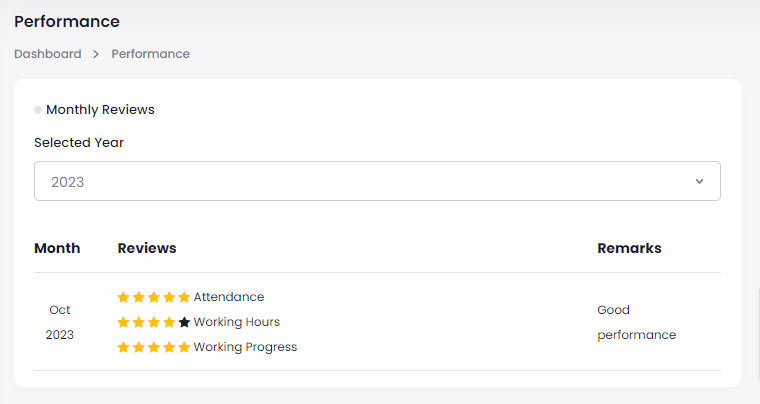The width and height of the screenshot is (760, 404).
Task: Select the Oct 2023 month cell
Action: pyautogui.click(x=59, y=322)
